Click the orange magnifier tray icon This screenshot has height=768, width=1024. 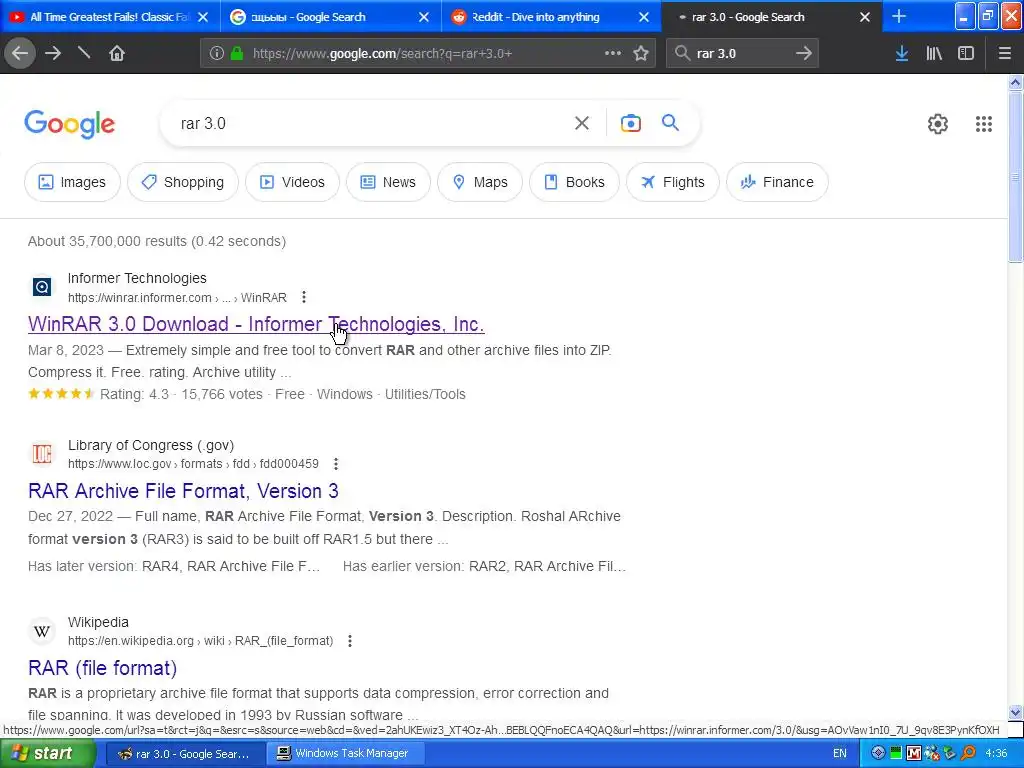pos(968,754)
